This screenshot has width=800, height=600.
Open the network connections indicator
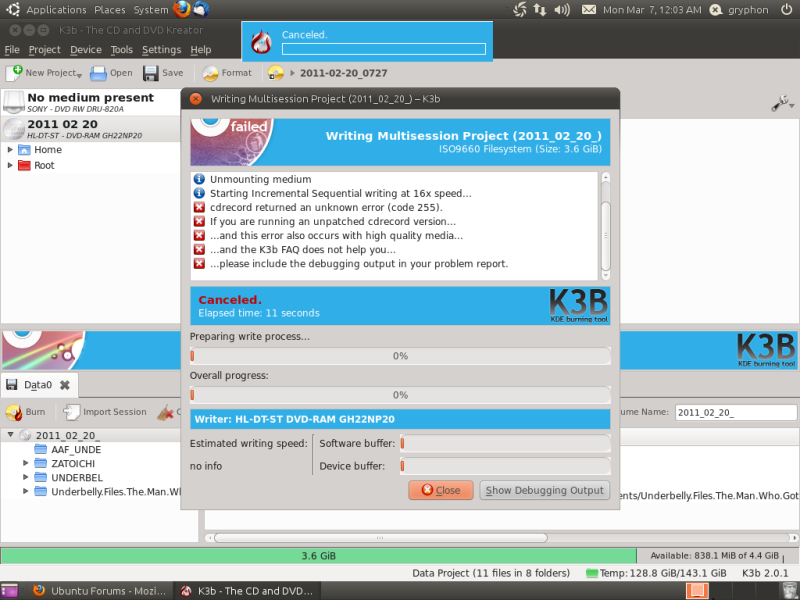coord(540,10)
